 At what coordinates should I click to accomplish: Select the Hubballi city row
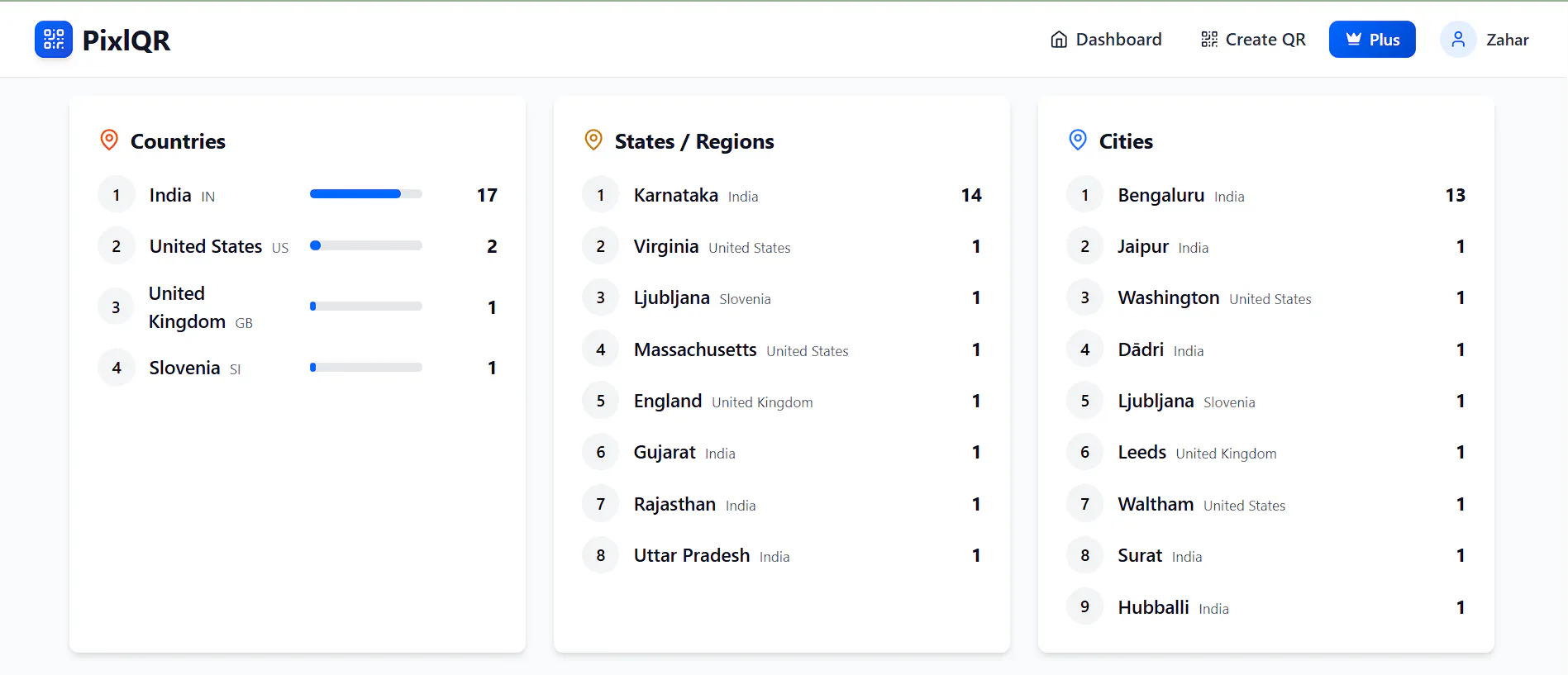pyautogui.click(x=1266, y=607)
